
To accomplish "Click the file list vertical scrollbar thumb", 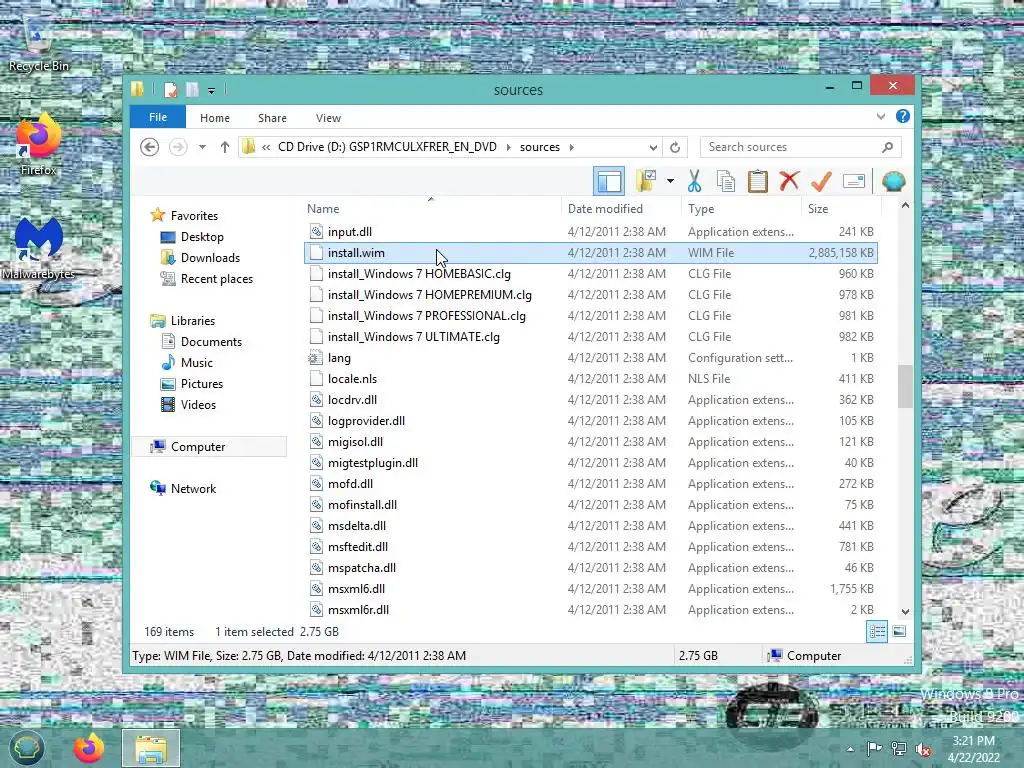I will 904,385.
